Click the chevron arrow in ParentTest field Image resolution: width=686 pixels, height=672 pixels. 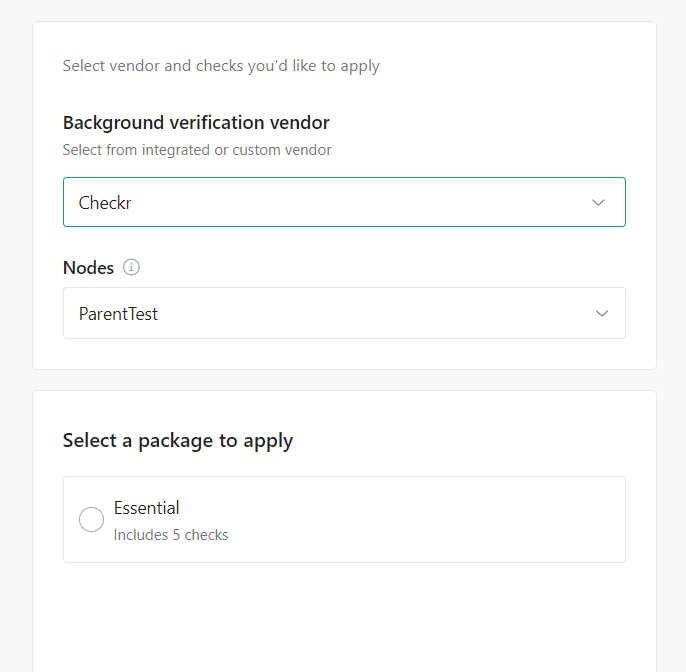[602, 313]
